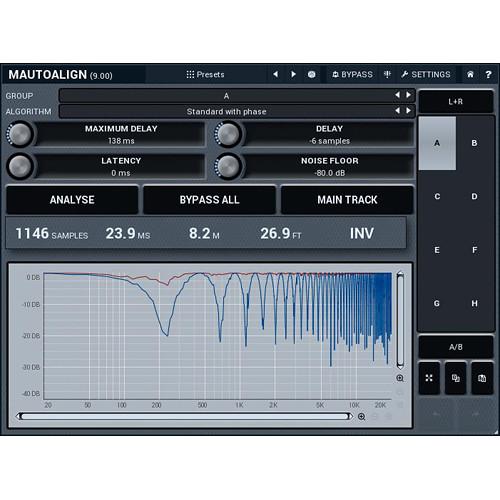Click the 26.9 FT distance readout
The image size is (500, 500).
tap(281, 233)
